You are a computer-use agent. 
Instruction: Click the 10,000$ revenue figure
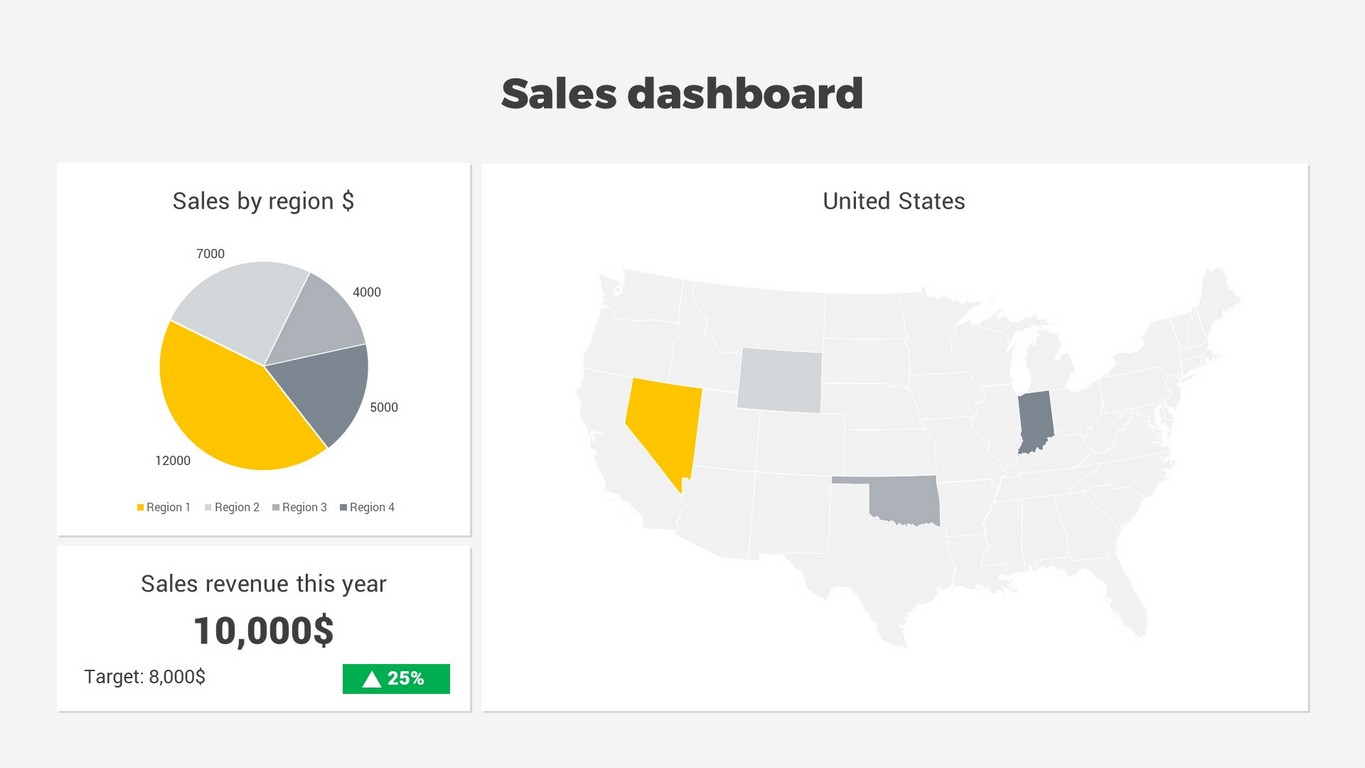click(x=263, y=631)
